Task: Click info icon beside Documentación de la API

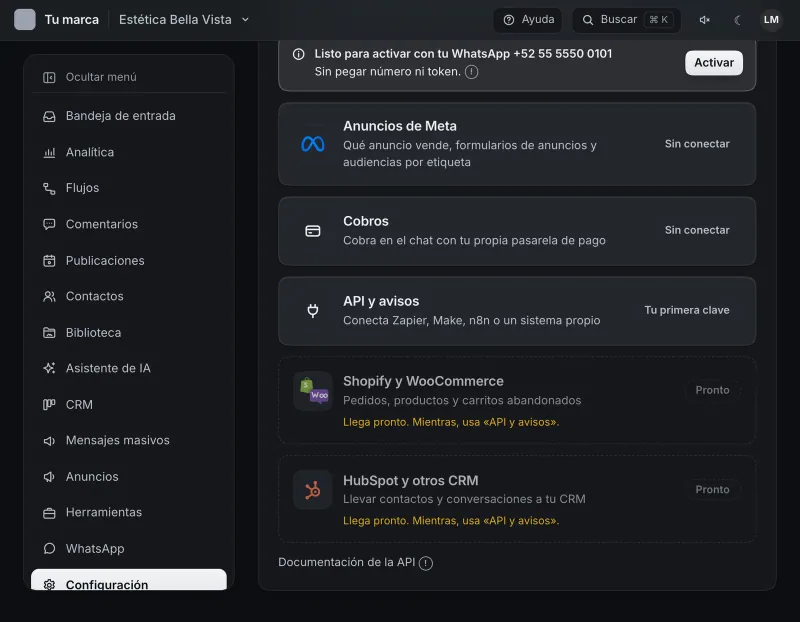Action: (426, 563)
